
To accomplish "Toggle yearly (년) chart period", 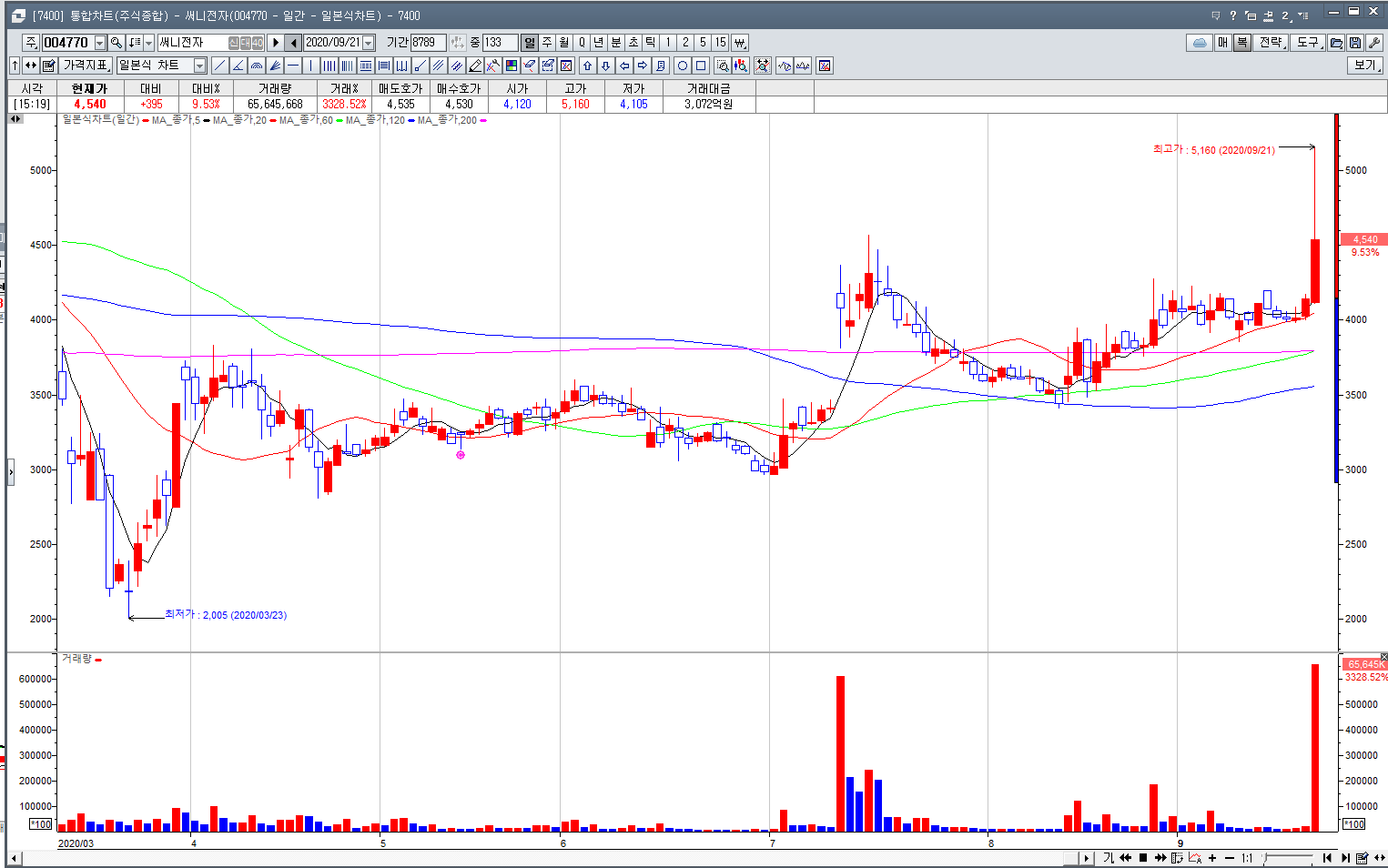I will [x=598, y=43].
